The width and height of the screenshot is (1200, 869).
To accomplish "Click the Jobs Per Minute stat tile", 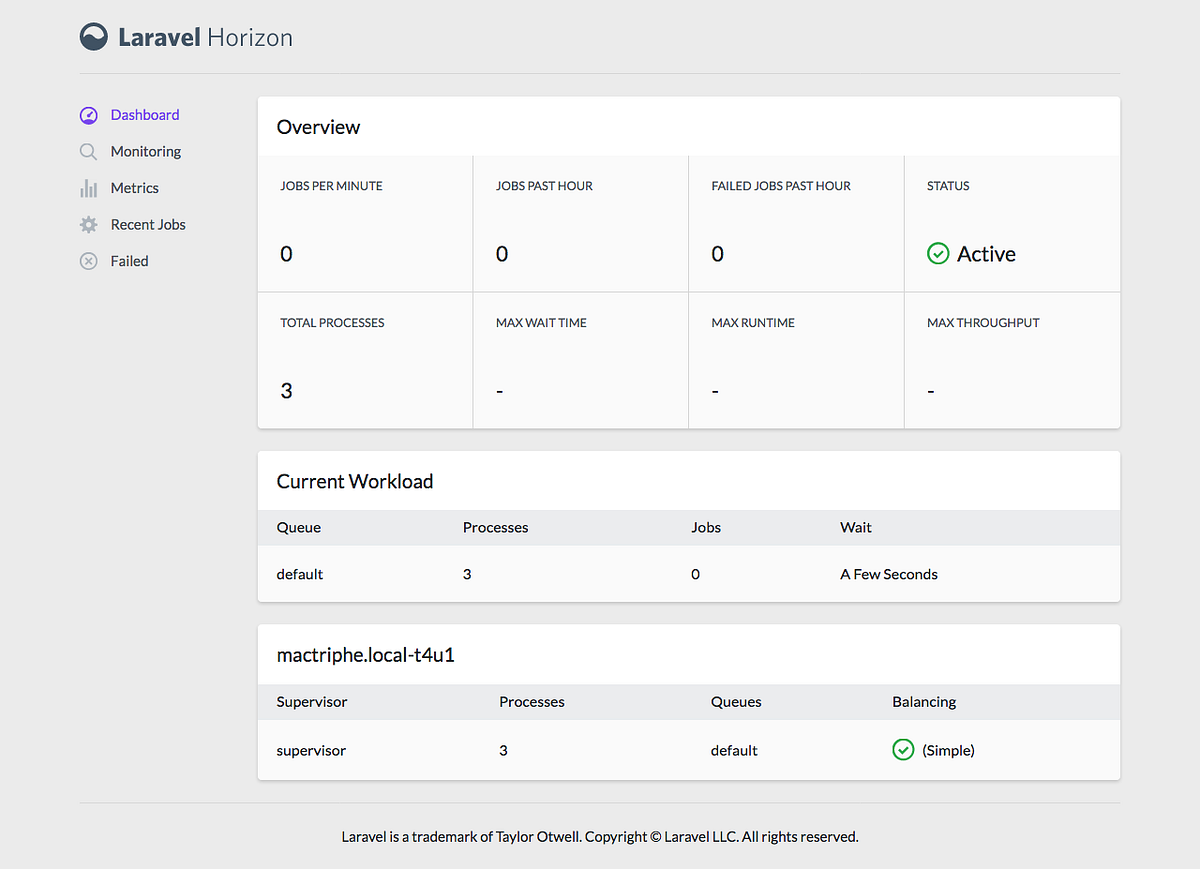I will [x=365, y=223].
